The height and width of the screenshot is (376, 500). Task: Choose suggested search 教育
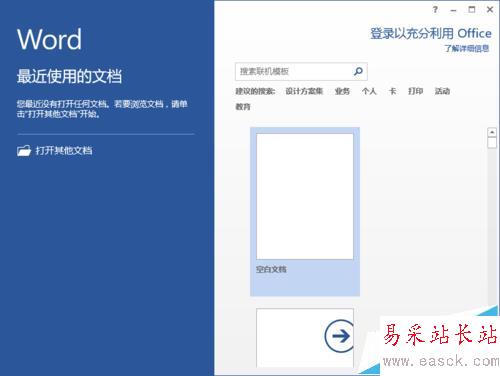tap(243, 107)
